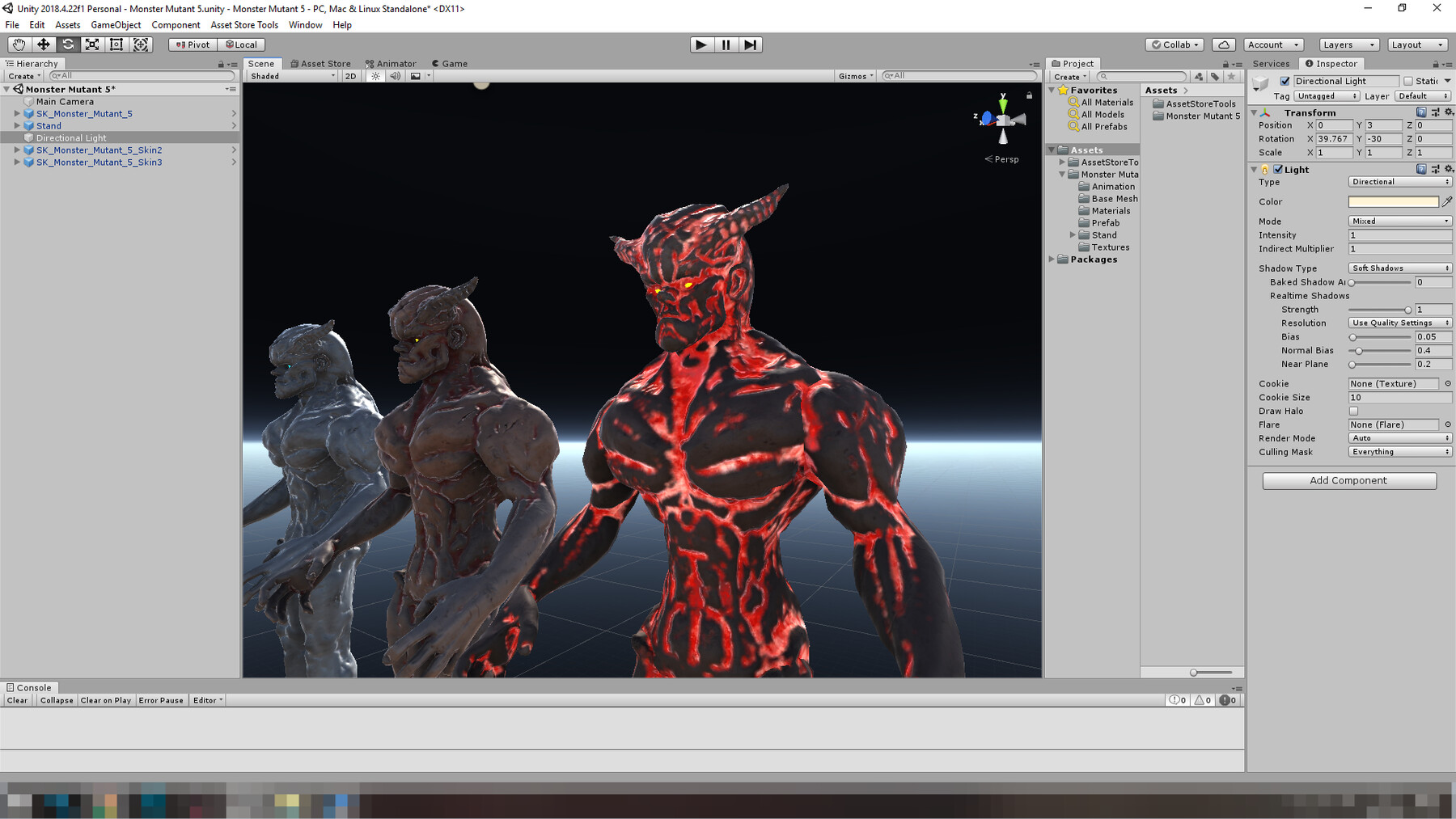This screenshot has height=819, width=1456.
Task: Adjust the Normal Bias slider
Action: tap(1380, 351)
